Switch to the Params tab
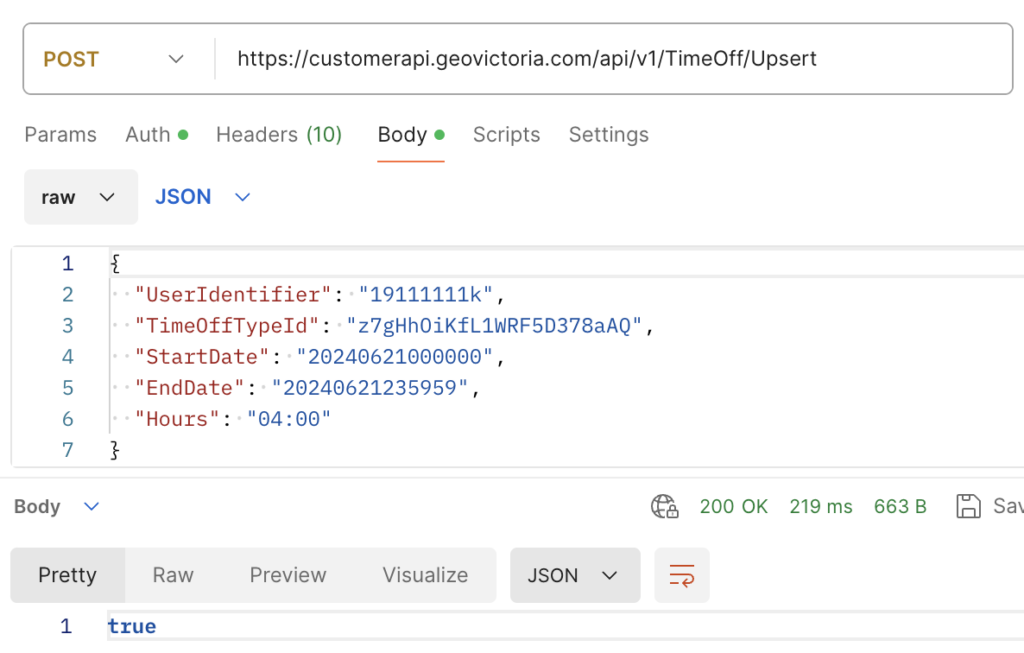The width and height of the screenshot is (1024, 653). coord(60,135)
